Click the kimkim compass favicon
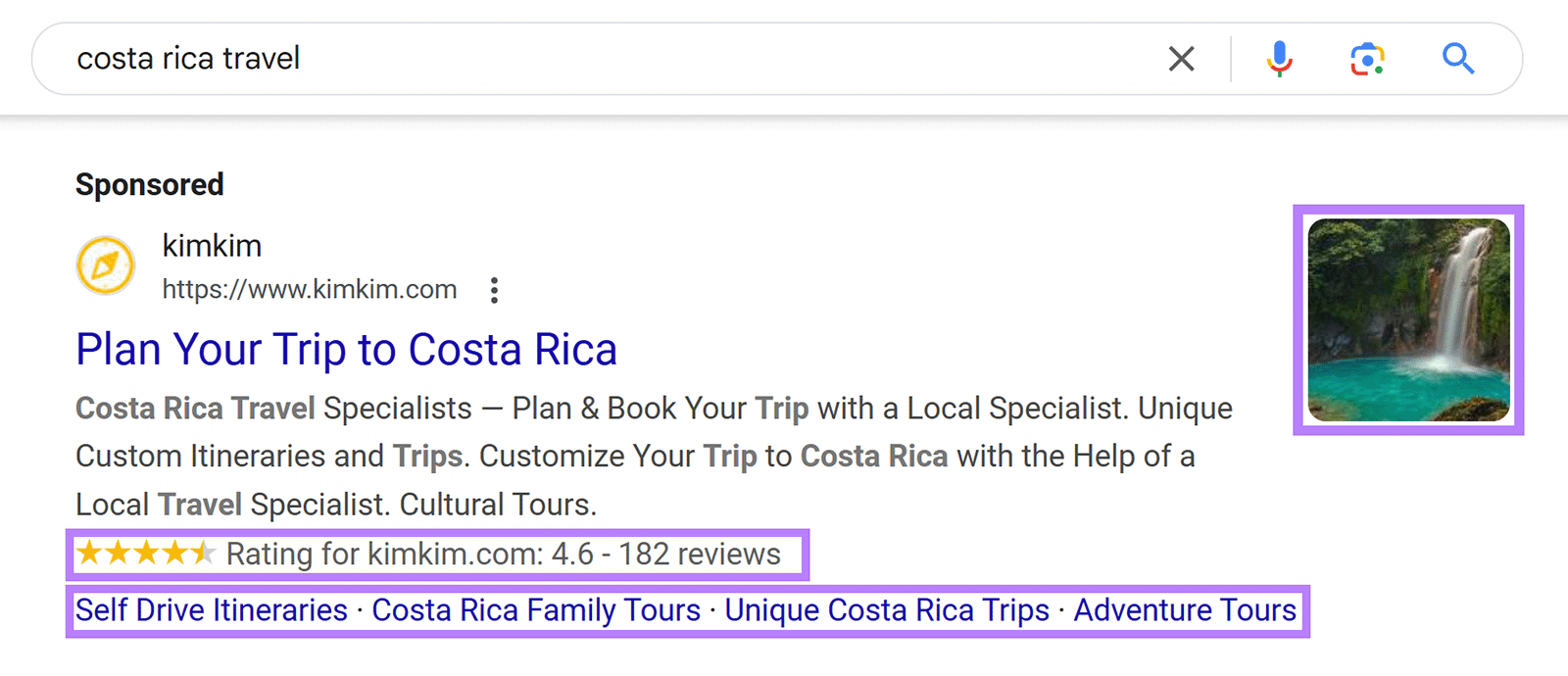 click(106, 265)
